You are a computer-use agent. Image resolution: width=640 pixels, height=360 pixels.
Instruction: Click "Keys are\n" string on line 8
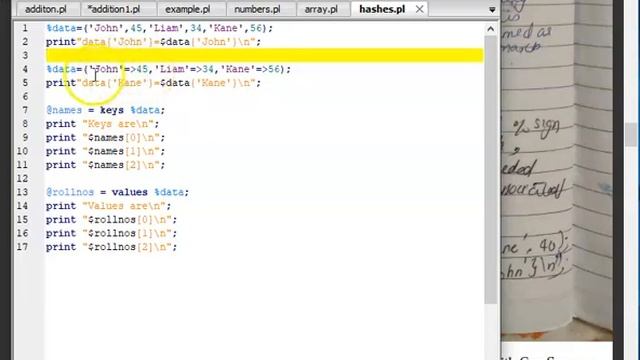(118, 124)
